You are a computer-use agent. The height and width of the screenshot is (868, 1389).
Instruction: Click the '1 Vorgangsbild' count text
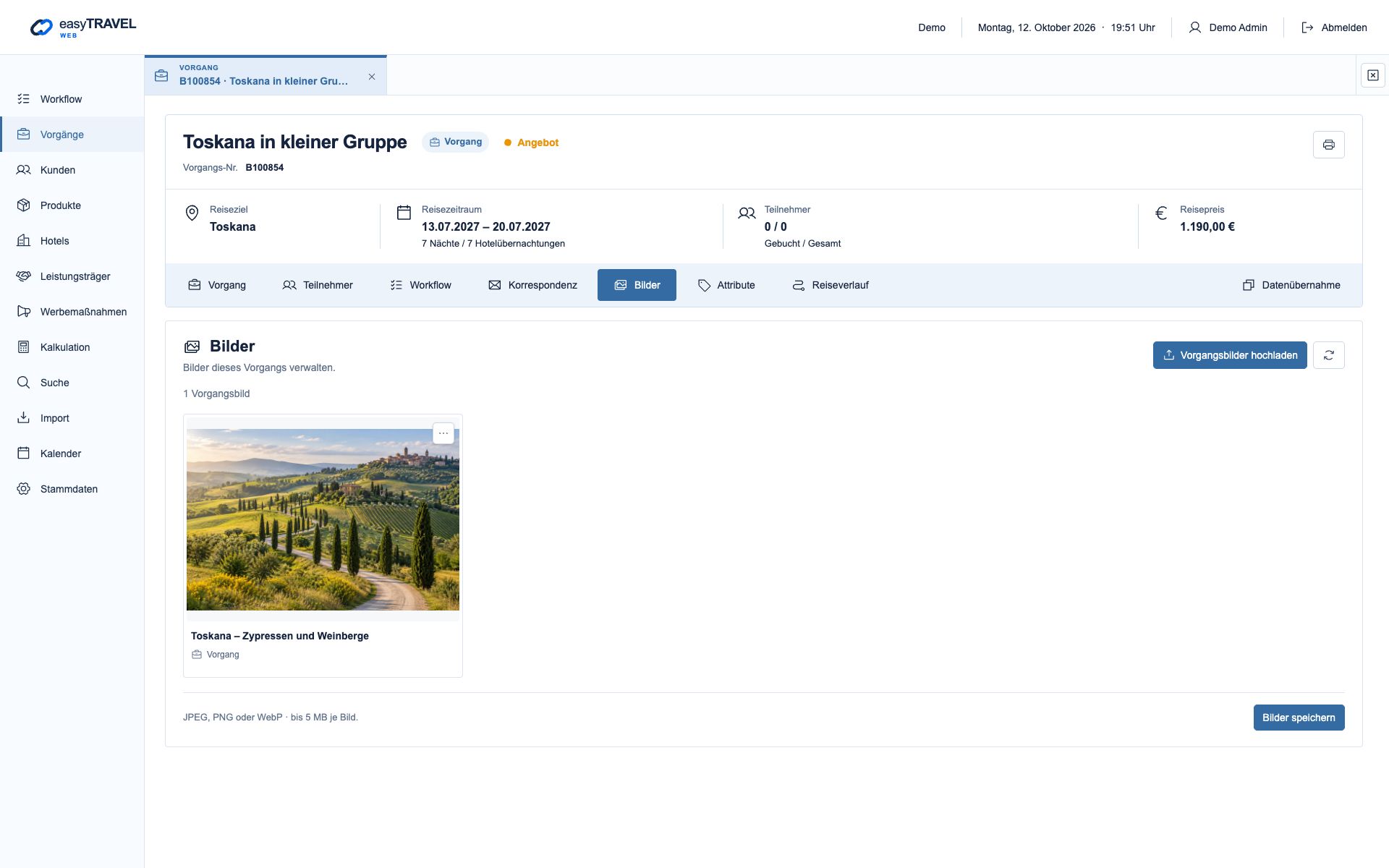[x=216, y=393]
